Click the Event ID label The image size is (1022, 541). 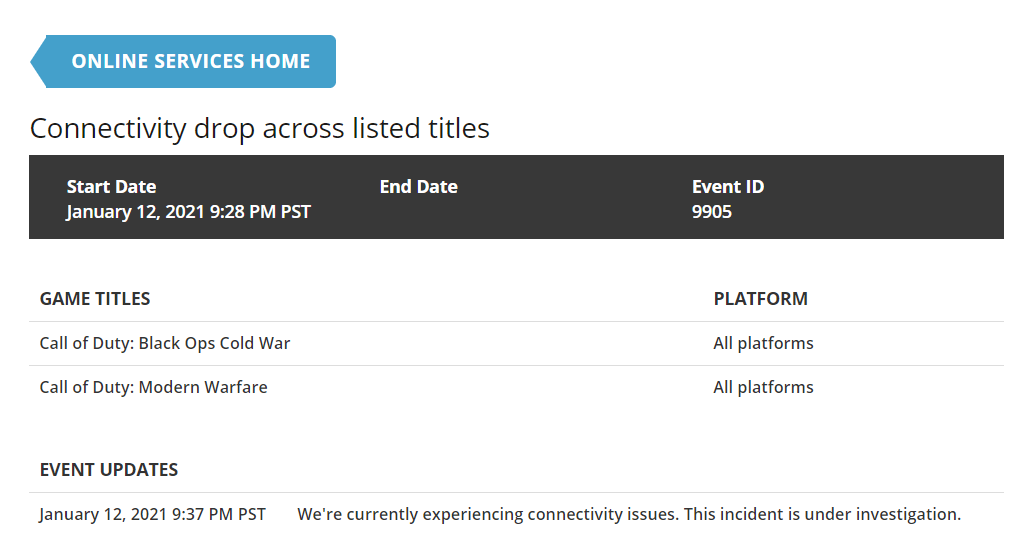click(x=728, y=187)
